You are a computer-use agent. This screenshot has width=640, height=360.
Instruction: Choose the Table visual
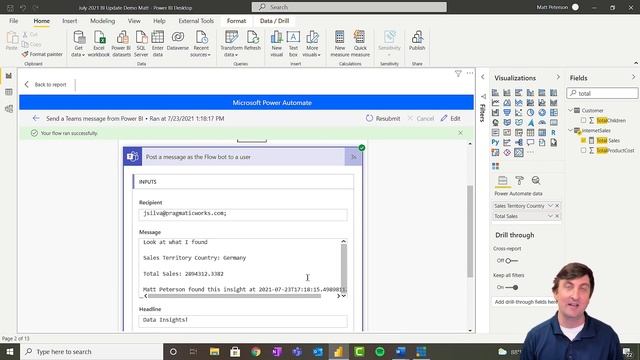[x=530, y=132]
